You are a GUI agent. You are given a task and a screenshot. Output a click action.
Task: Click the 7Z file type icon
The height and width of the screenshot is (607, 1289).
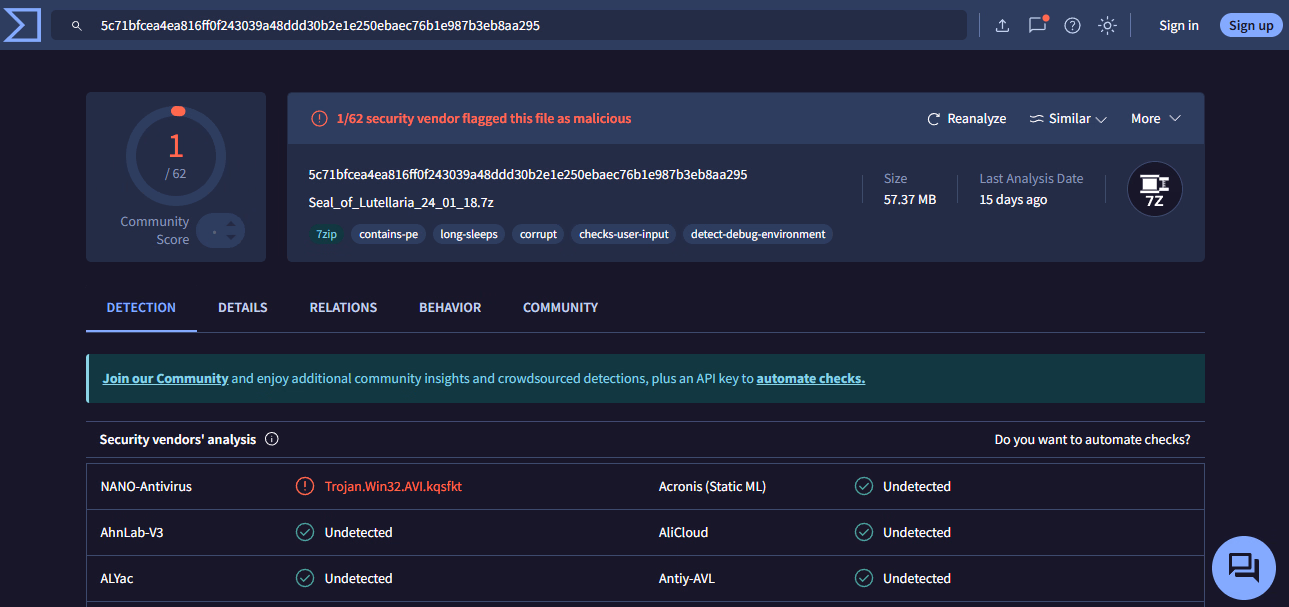(x=1154, y=189)
